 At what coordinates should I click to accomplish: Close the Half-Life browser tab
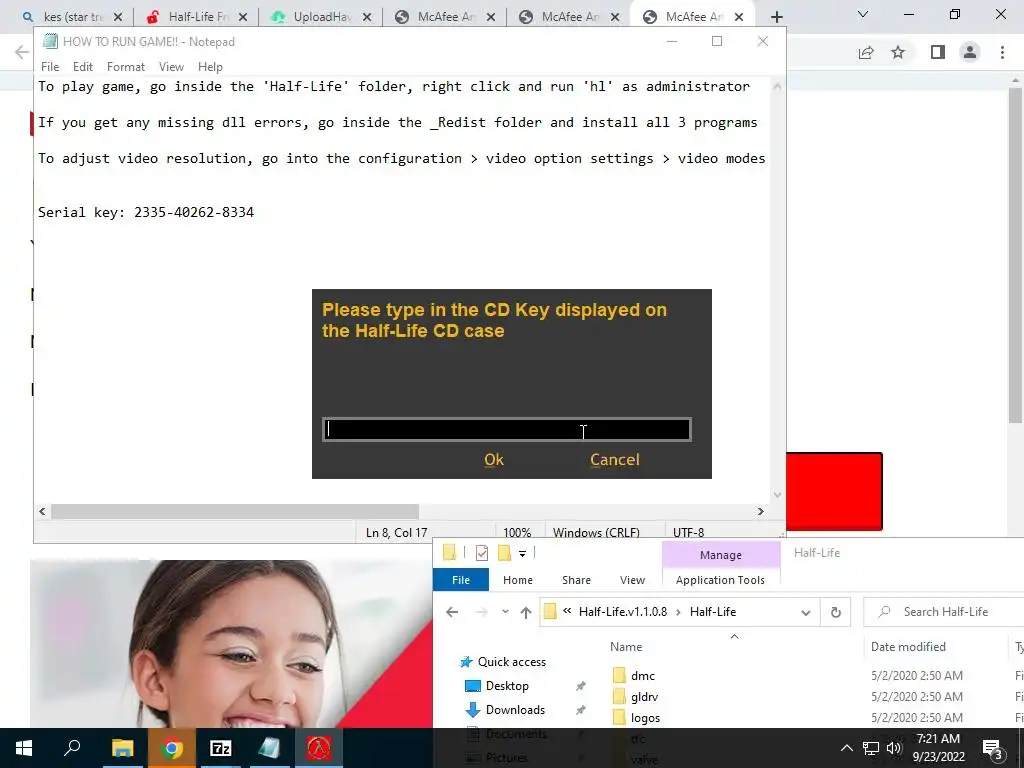(x=242, y=18)
